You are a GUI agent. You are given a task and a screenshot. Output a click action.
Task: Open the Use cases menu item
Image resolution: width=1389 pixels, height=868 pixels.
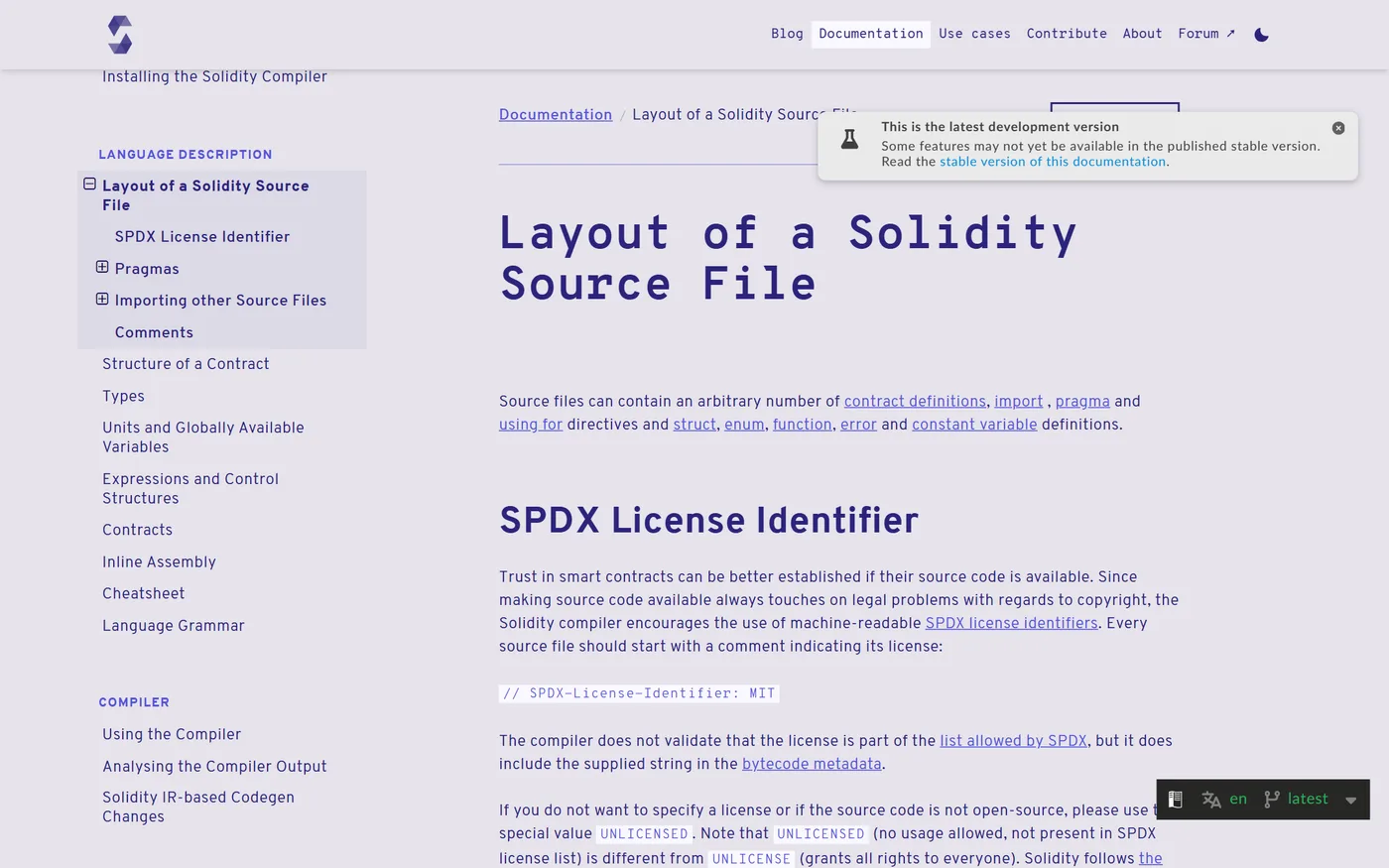pyautogui.click(x=974, y=34)
